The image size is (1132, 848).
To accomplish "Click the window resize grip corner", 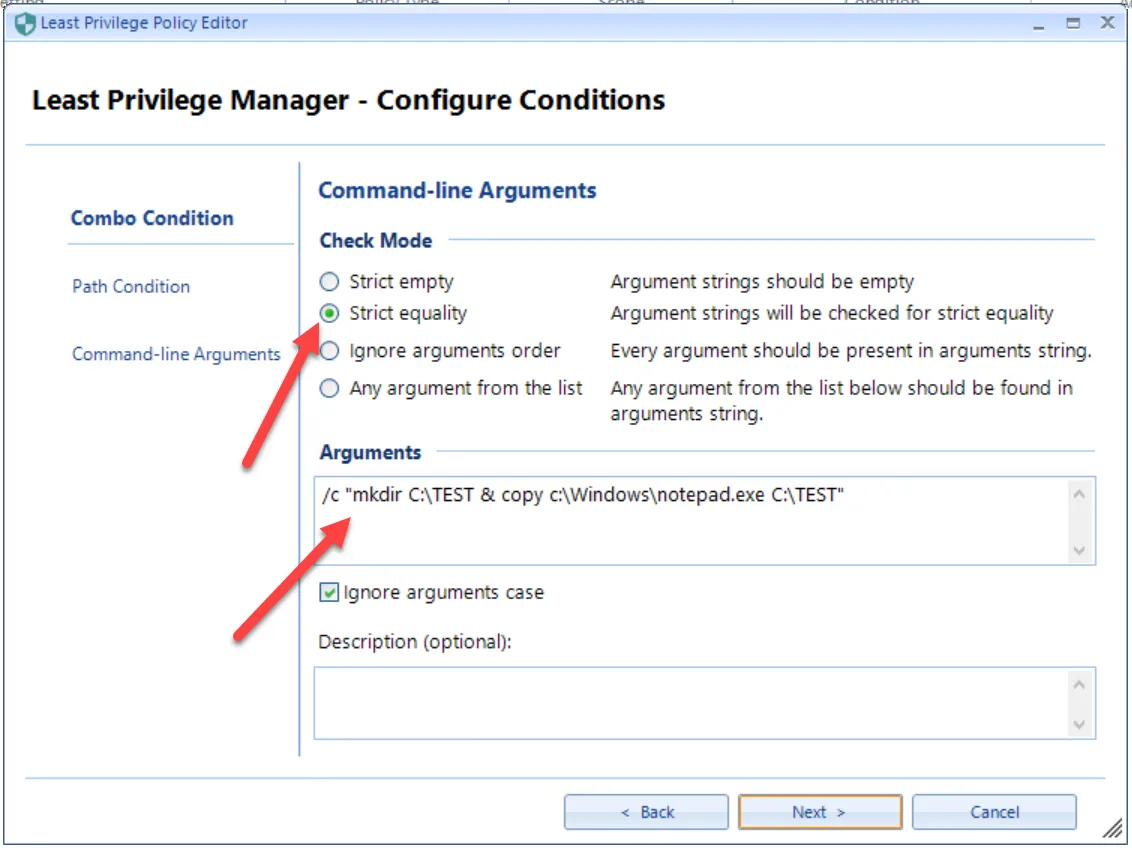I will point(1111,828).
